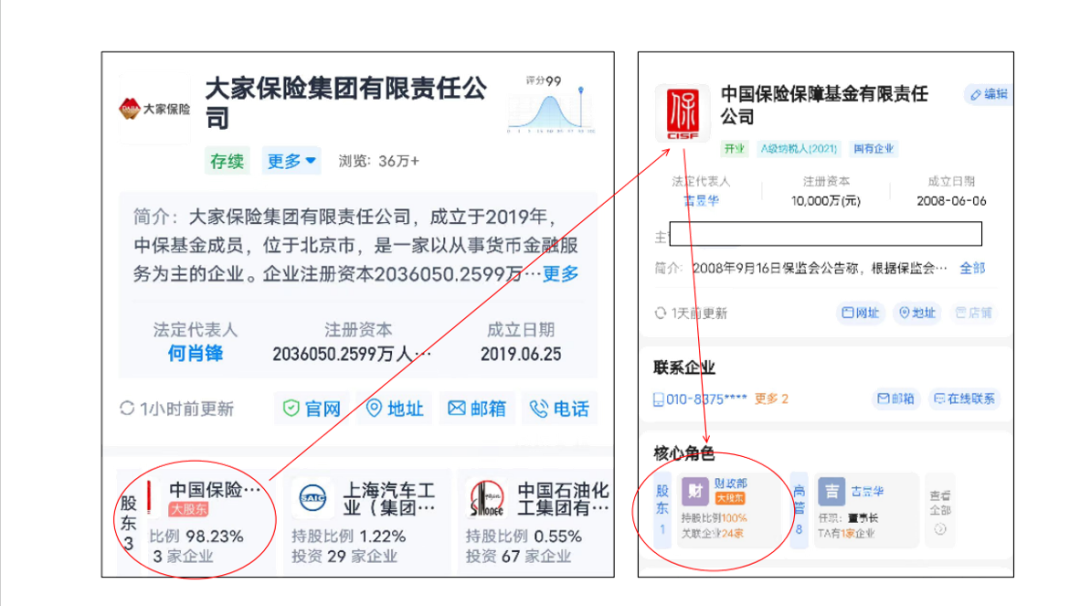
Task: Show more contacts via 更多 2
Action: pos(771,399)
